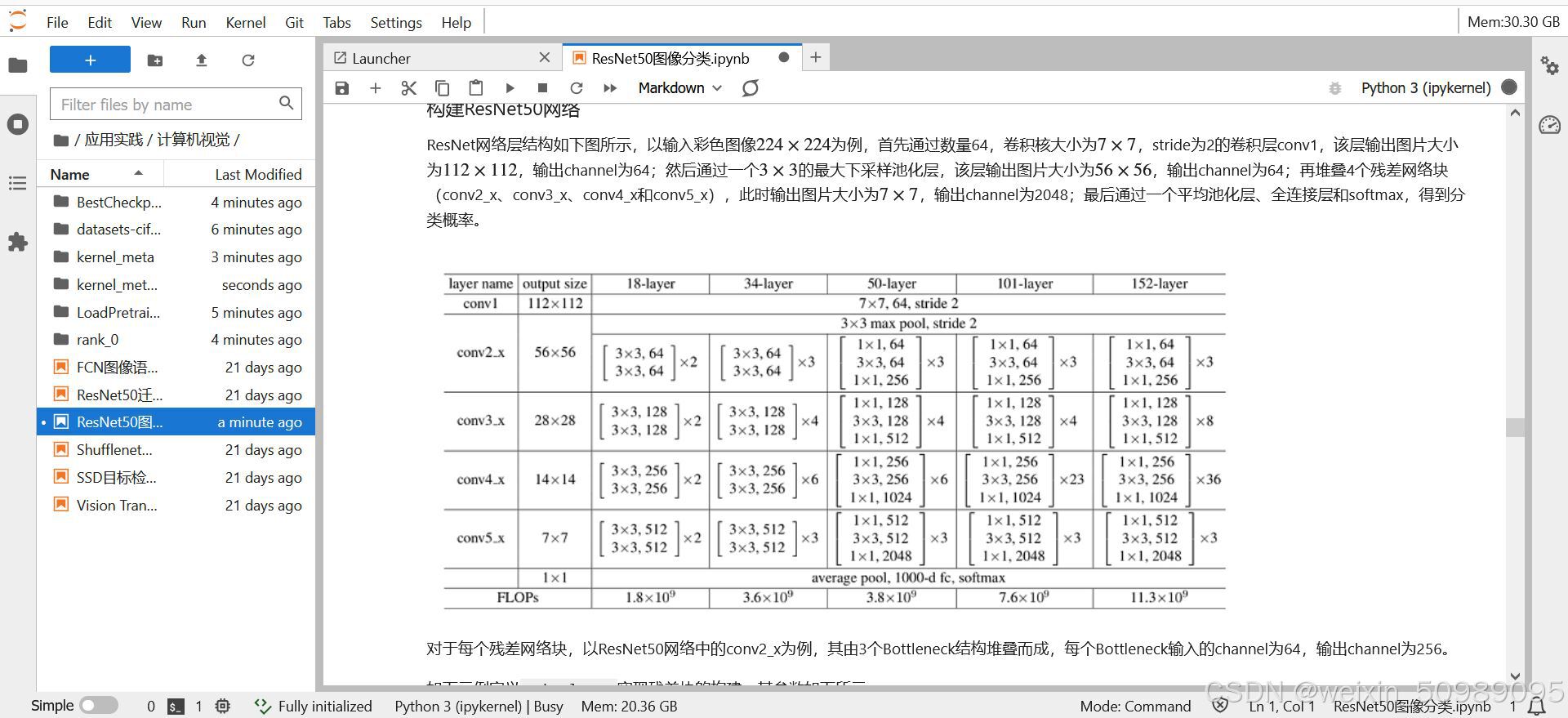
Task: Click the debugger bug icon
Action: coord(1335,87)
